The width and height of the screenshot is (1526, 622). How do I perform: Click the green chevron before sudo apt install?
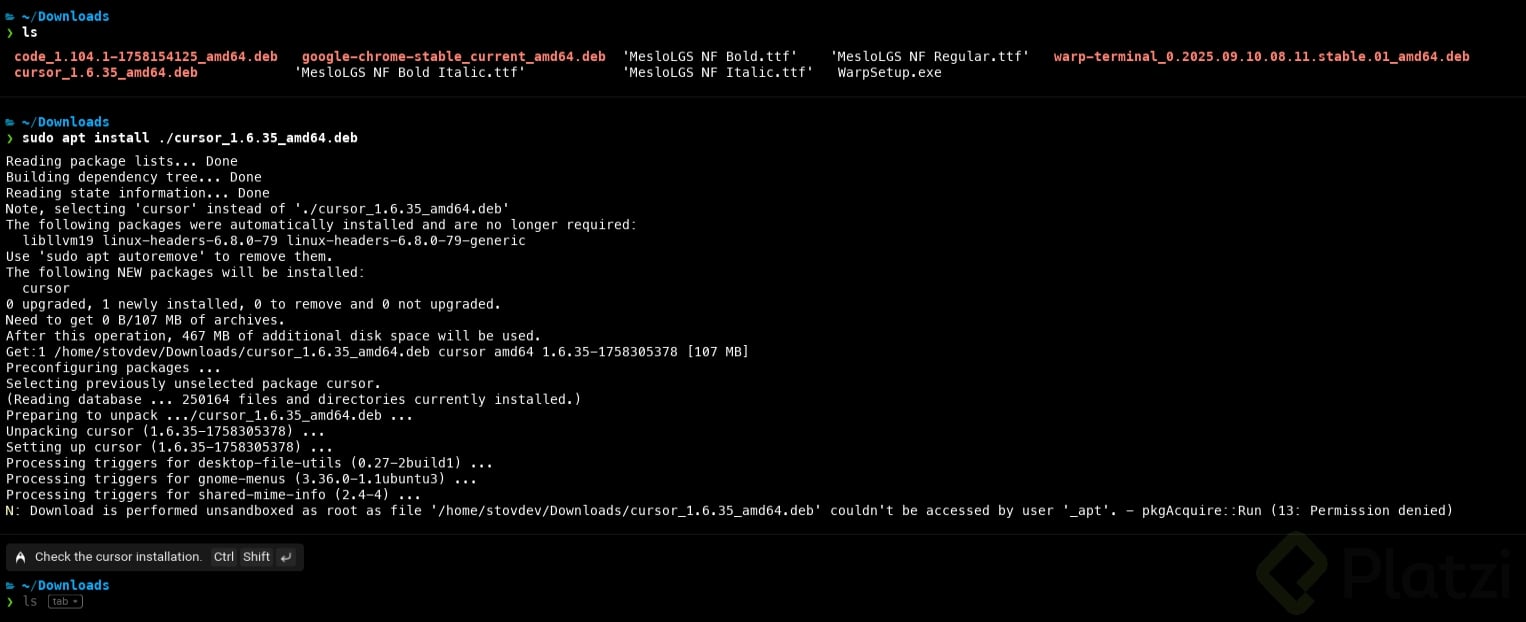click(10, 138)
